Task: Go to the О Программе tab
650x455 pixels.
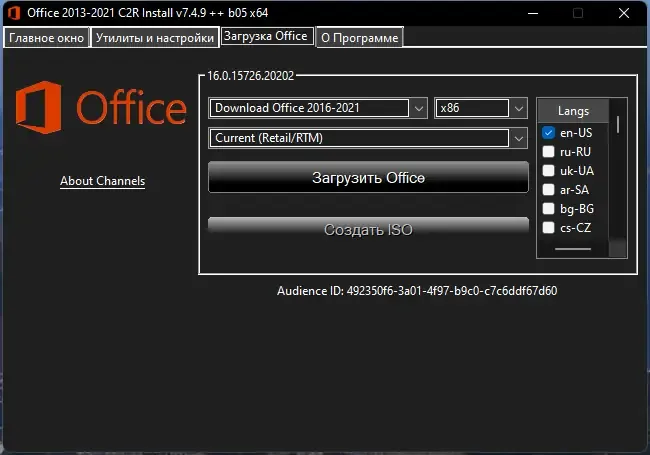Action: point(359,38)
